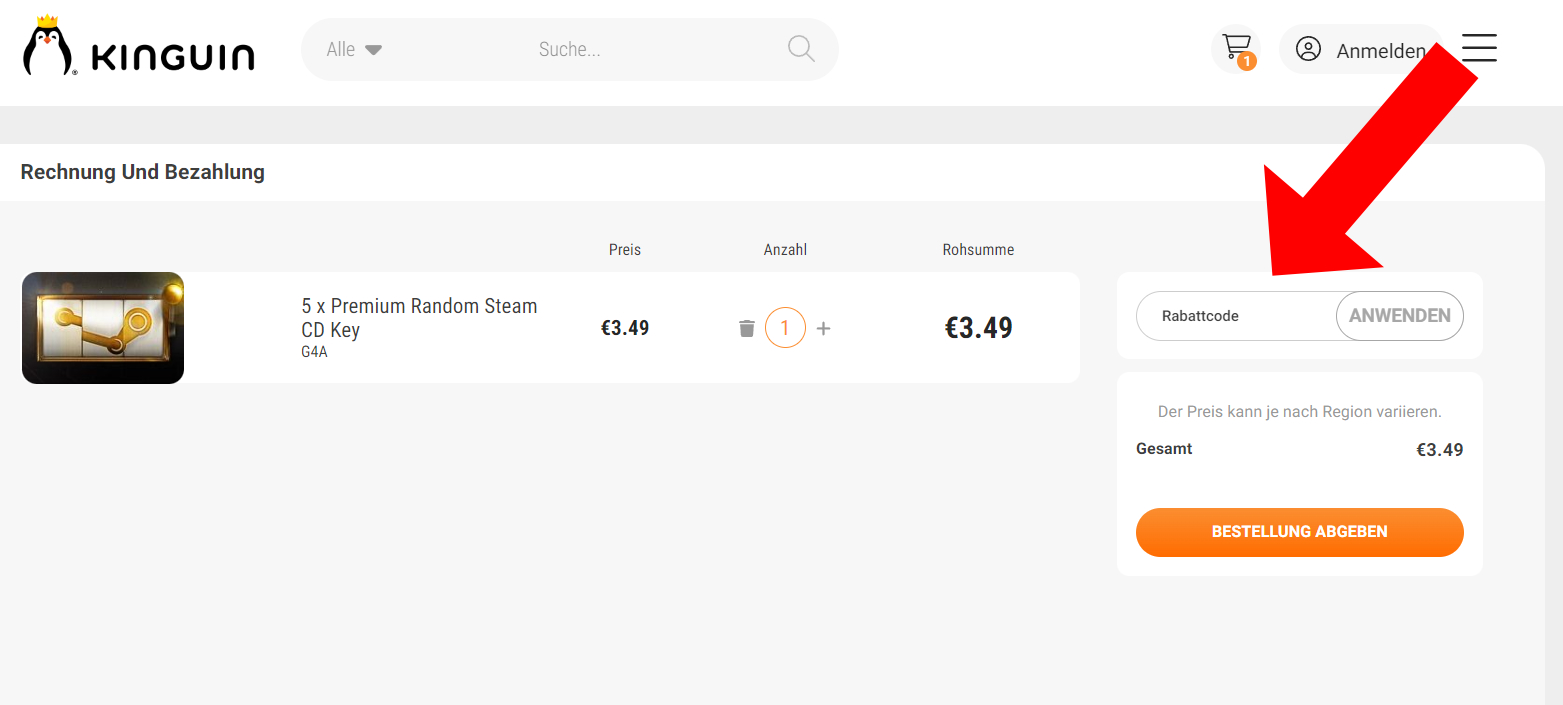Screen dimensions: 1563x705
Task: Click the Rechnung Und Bezahlung heading
Action: [143, 172]
